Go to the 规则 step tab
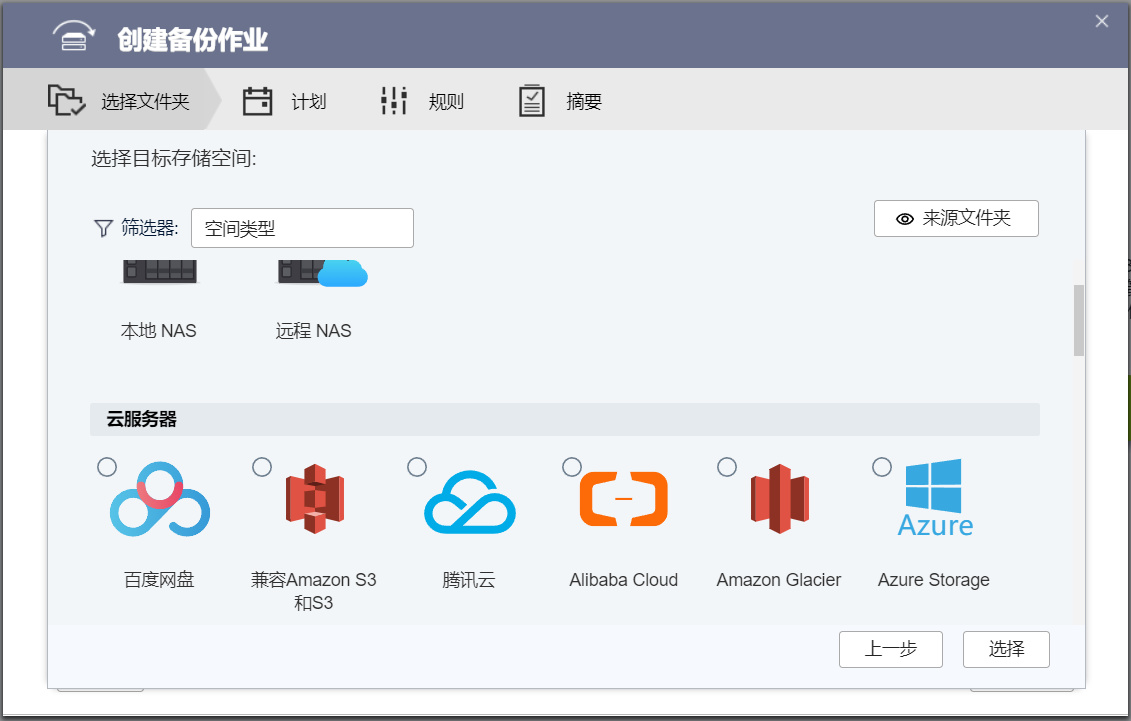 click(x=423, y=101)
